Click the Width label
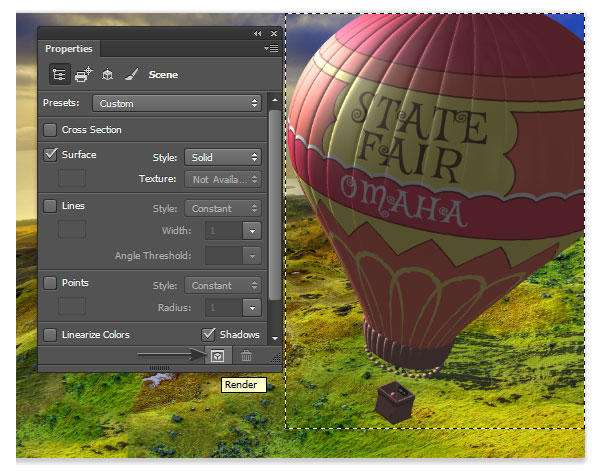The width and height of the screenshot is (600, 471). click(176, 230)
